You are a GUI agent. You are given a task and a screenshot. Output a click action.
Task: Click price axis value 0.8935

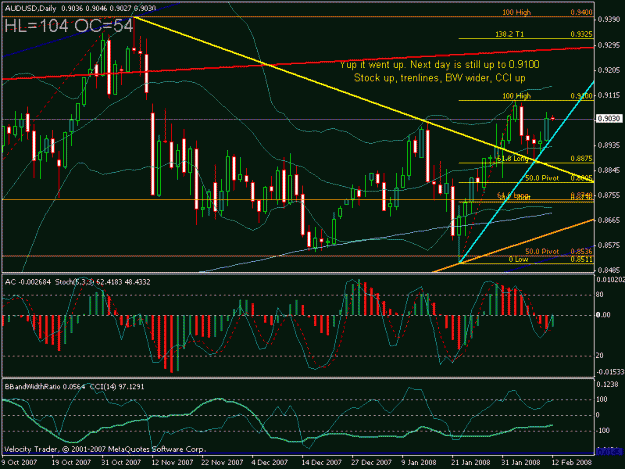tap(610, 145)
